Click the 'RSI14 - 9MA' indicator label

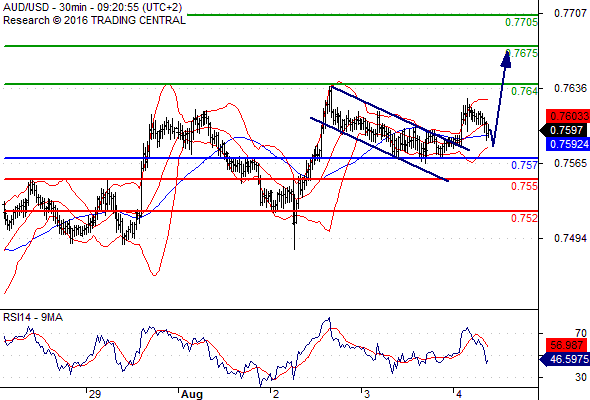click(33, 318)
